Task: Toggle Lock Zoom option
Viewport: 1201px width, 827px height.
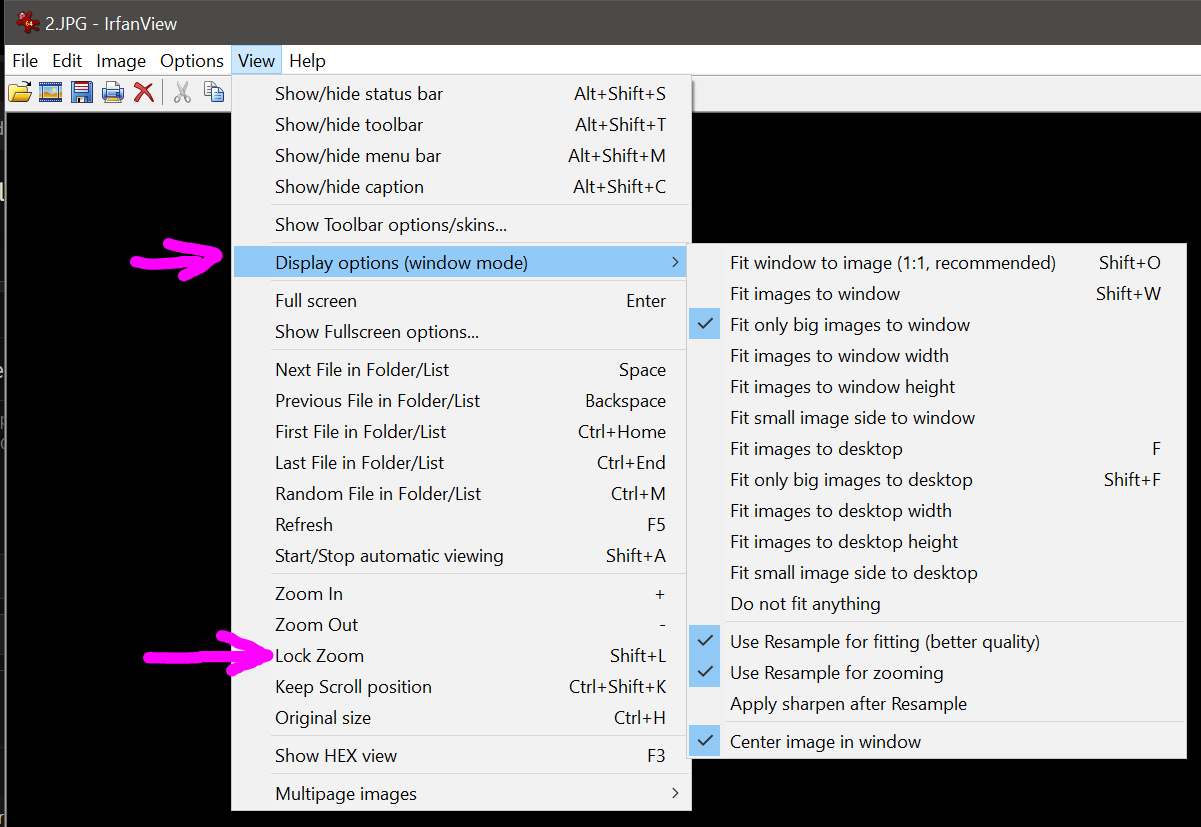Action: pyautogui.click(x=461, y=656)
